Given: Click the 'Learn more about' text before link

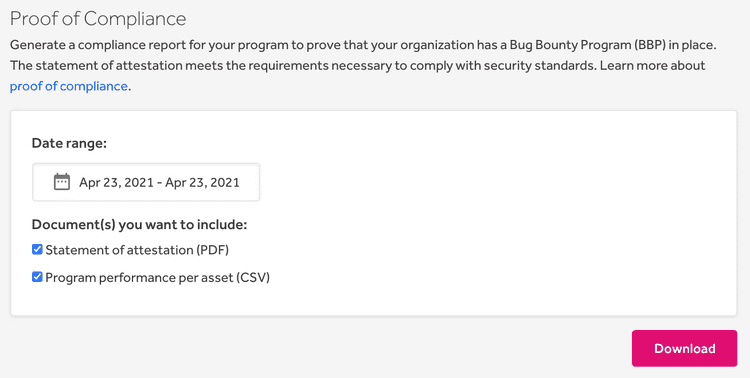Looking at the screenshot, I should pos(652,66).
